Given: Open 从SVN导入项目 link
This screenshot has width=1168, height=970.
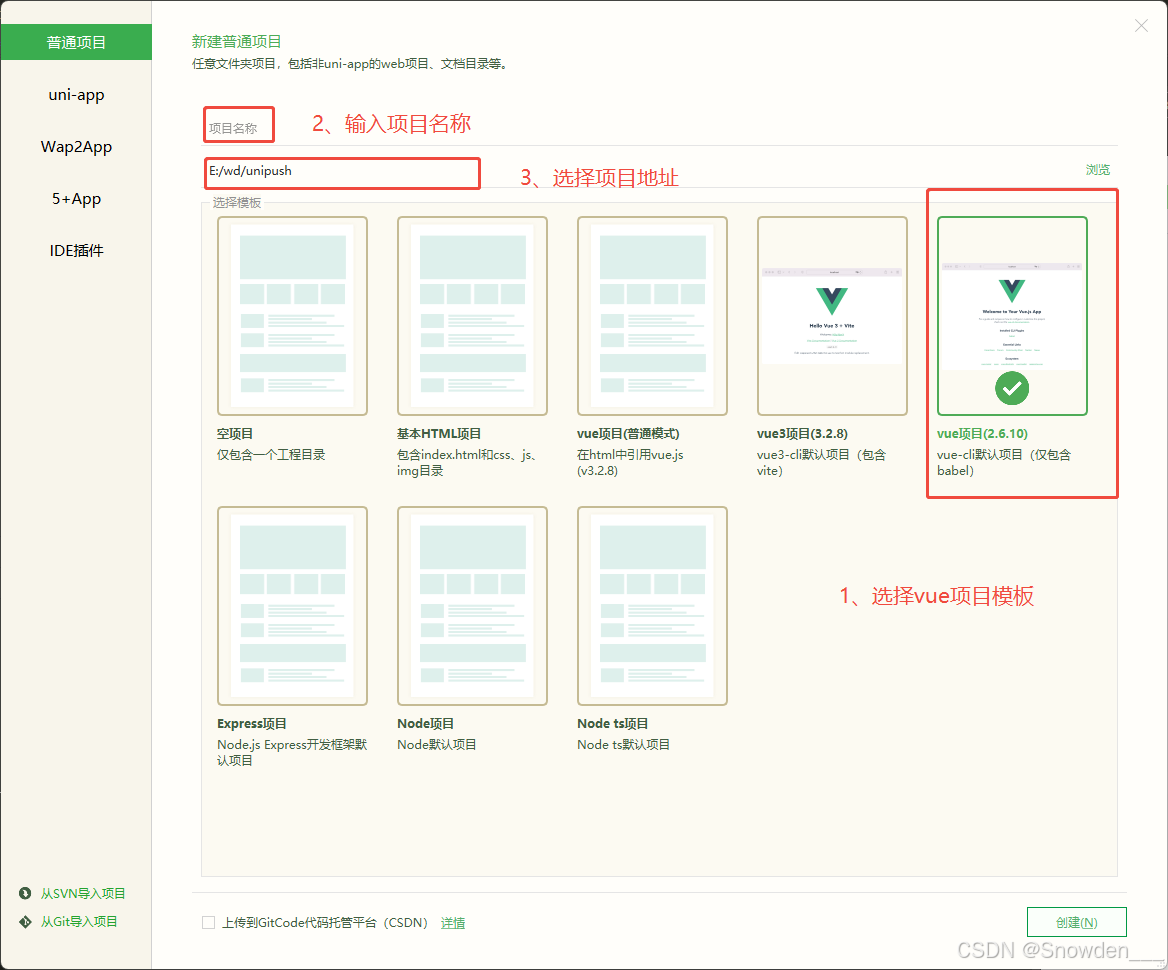Looking at the screenshot, I should pyautogui.click(x=83, y=893).
